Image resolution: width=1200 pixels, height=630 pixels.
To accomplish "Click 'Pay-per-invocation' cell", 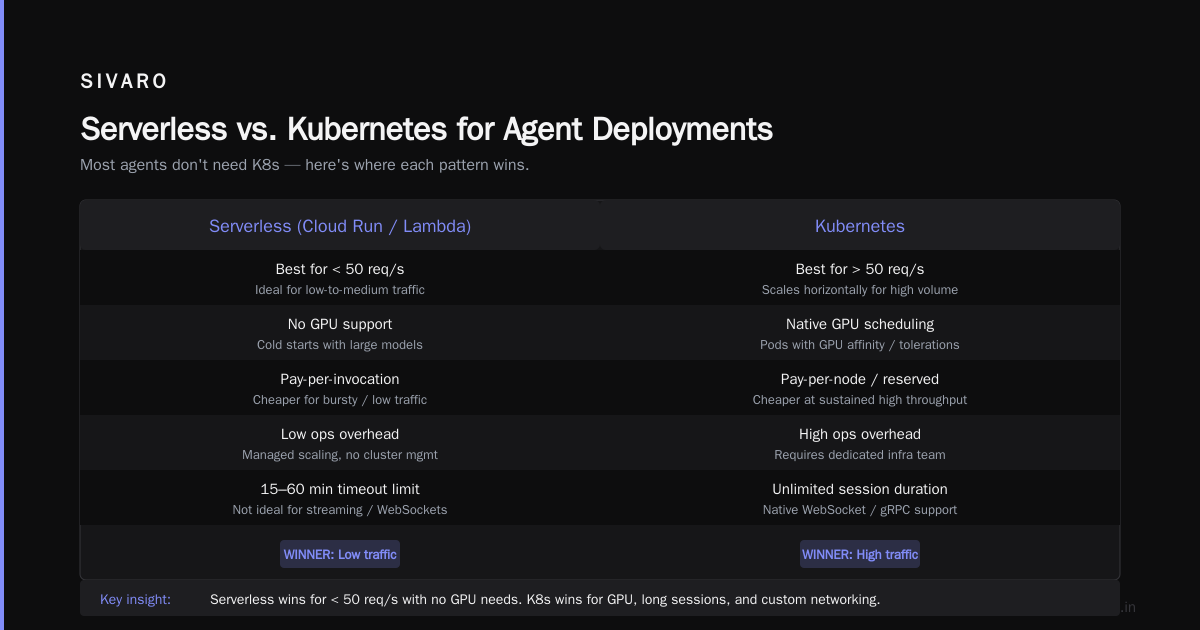I will click(340, 379).
